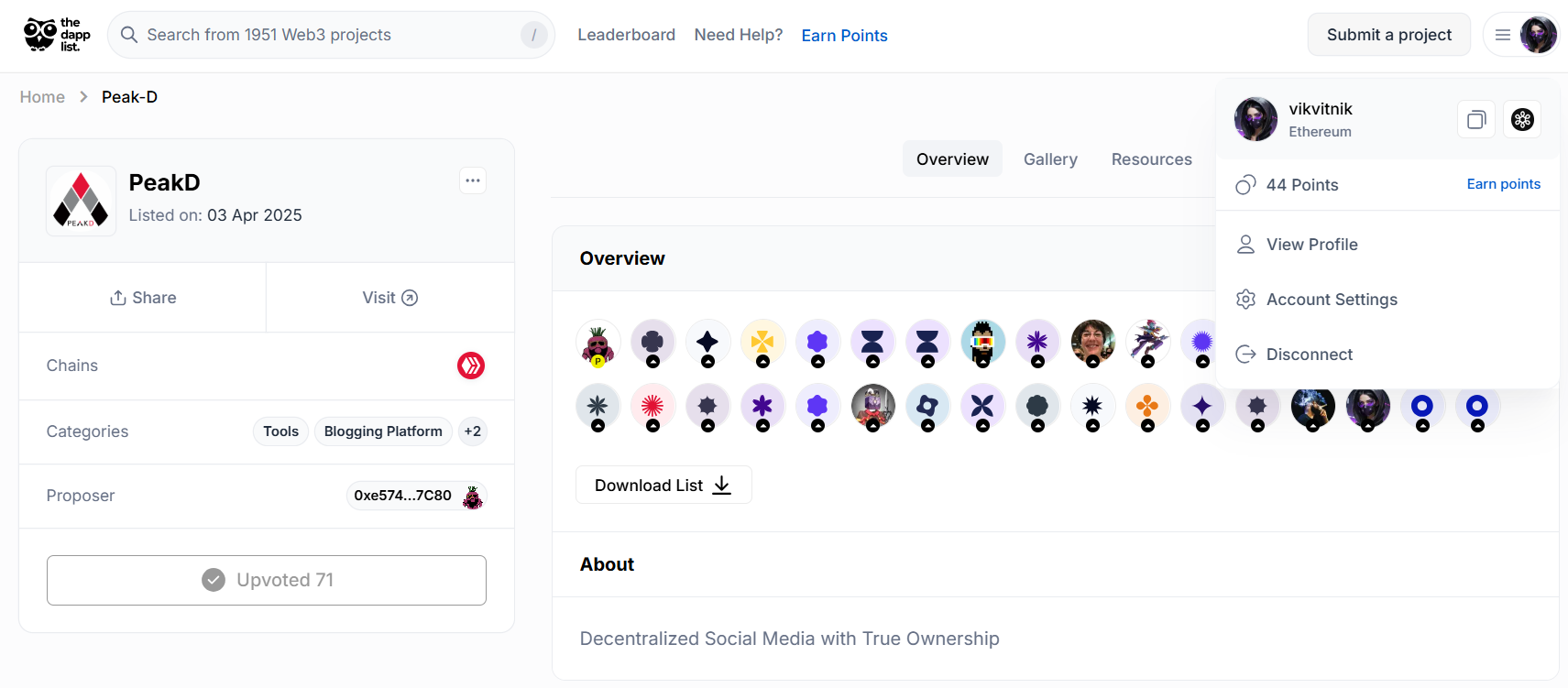The image size is (1568, 688).
Task: Click the dapp list owl logo
Action: tap(57, 35)
